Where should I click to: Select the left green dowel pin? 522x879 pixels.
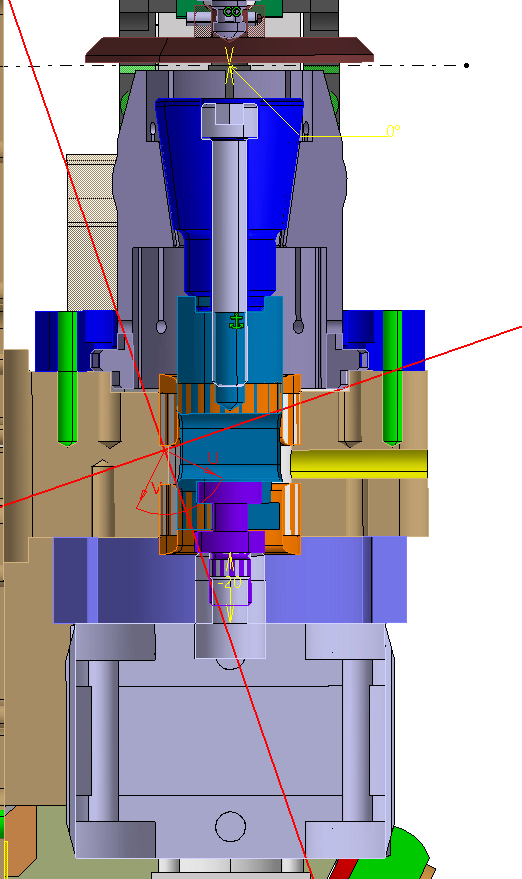tap(67, 378)
